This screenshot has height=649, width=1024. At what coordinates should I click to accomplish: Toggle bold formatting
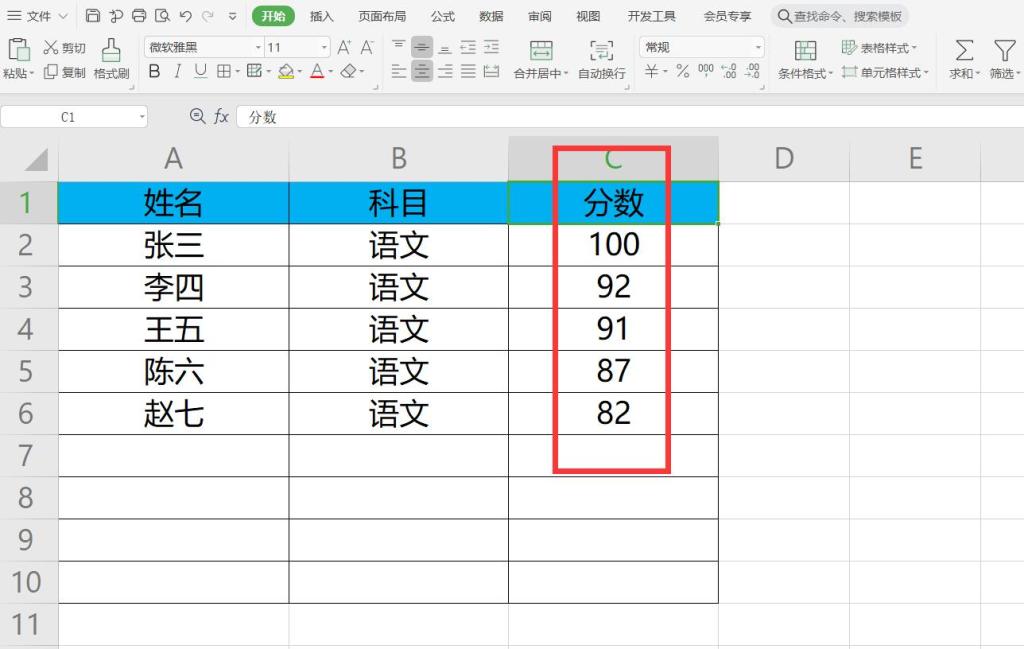pos(154,71)
